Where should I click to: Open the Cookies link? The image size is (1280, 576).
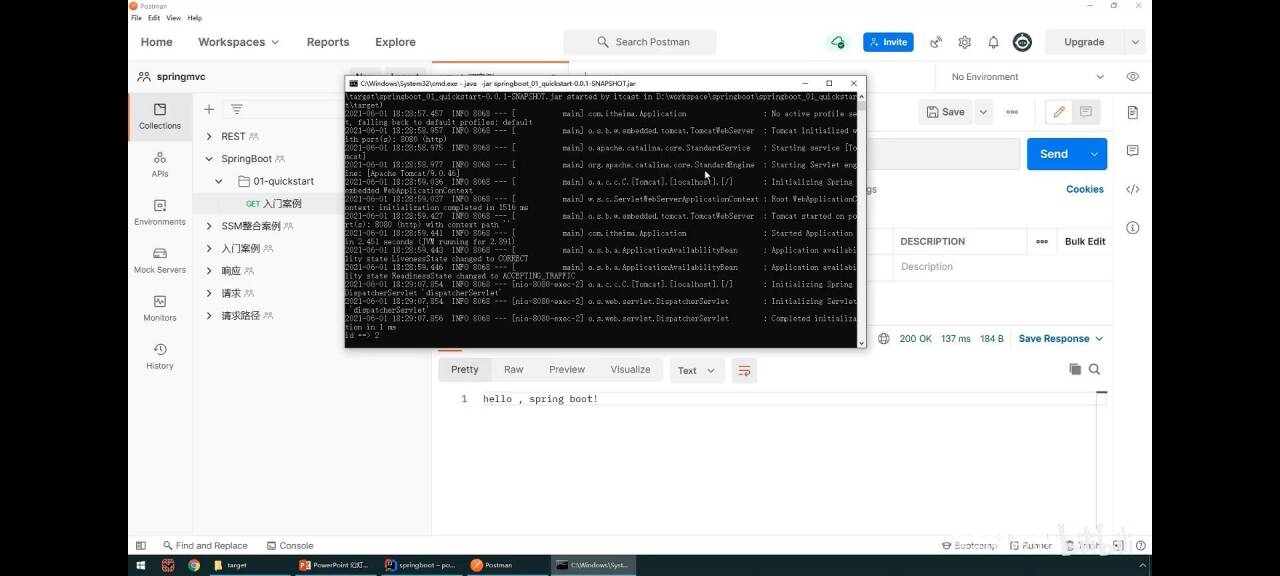[x=1085, y=189]
